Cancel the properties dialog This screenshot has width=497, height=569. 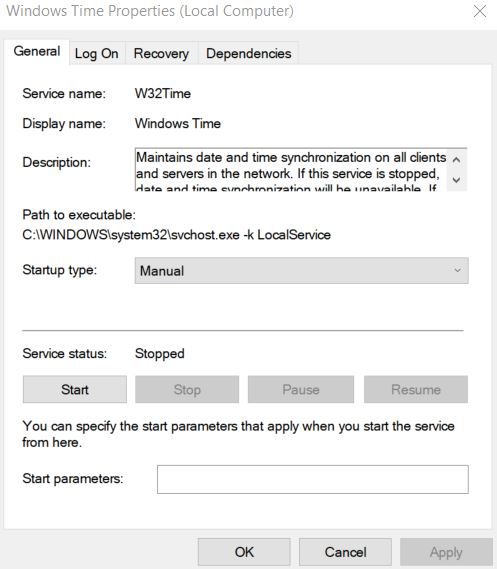click(x=345, y=552)
